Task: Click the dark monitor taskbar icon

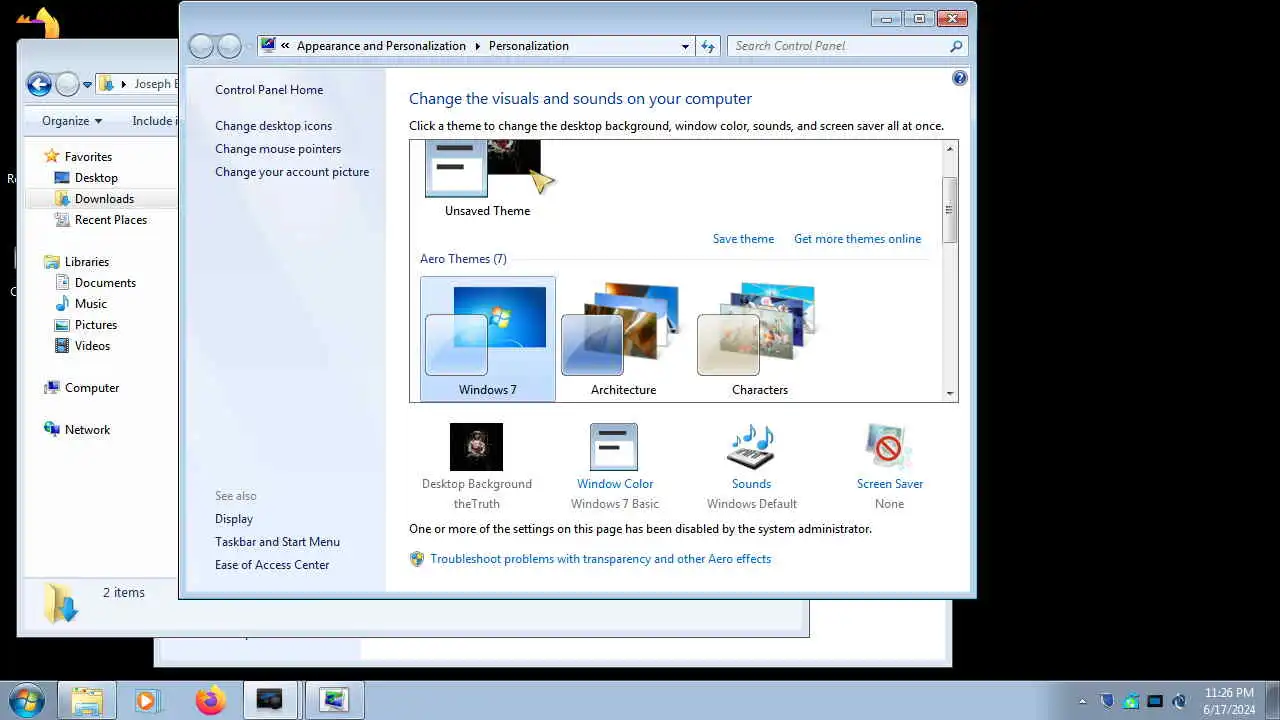Action: (x=269, y=700)
